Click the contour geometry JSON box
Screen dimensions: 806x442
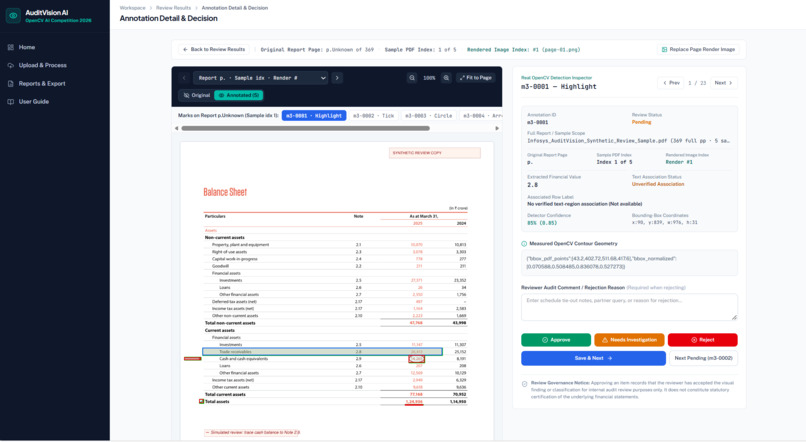(629, 263)
